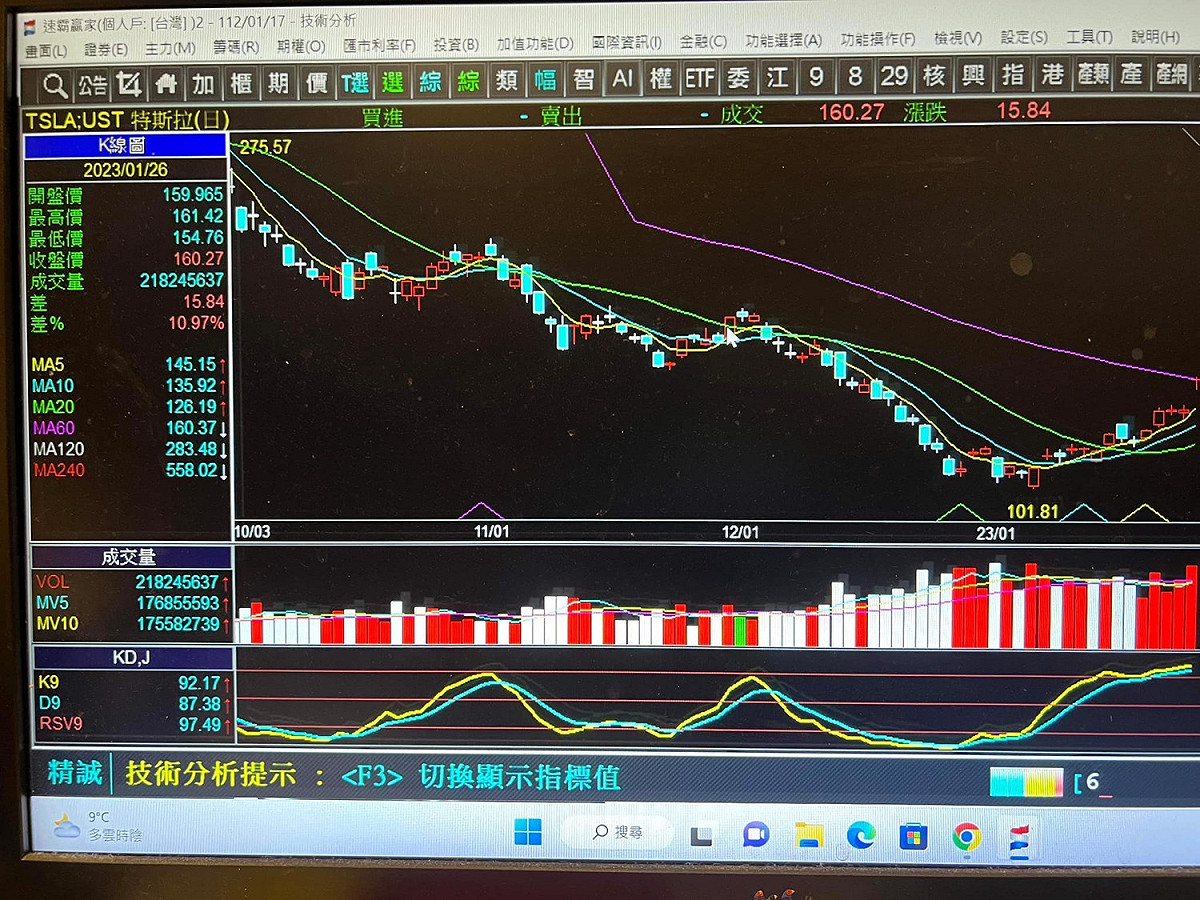Open the 檢視(V) menu

click(958, 38)
